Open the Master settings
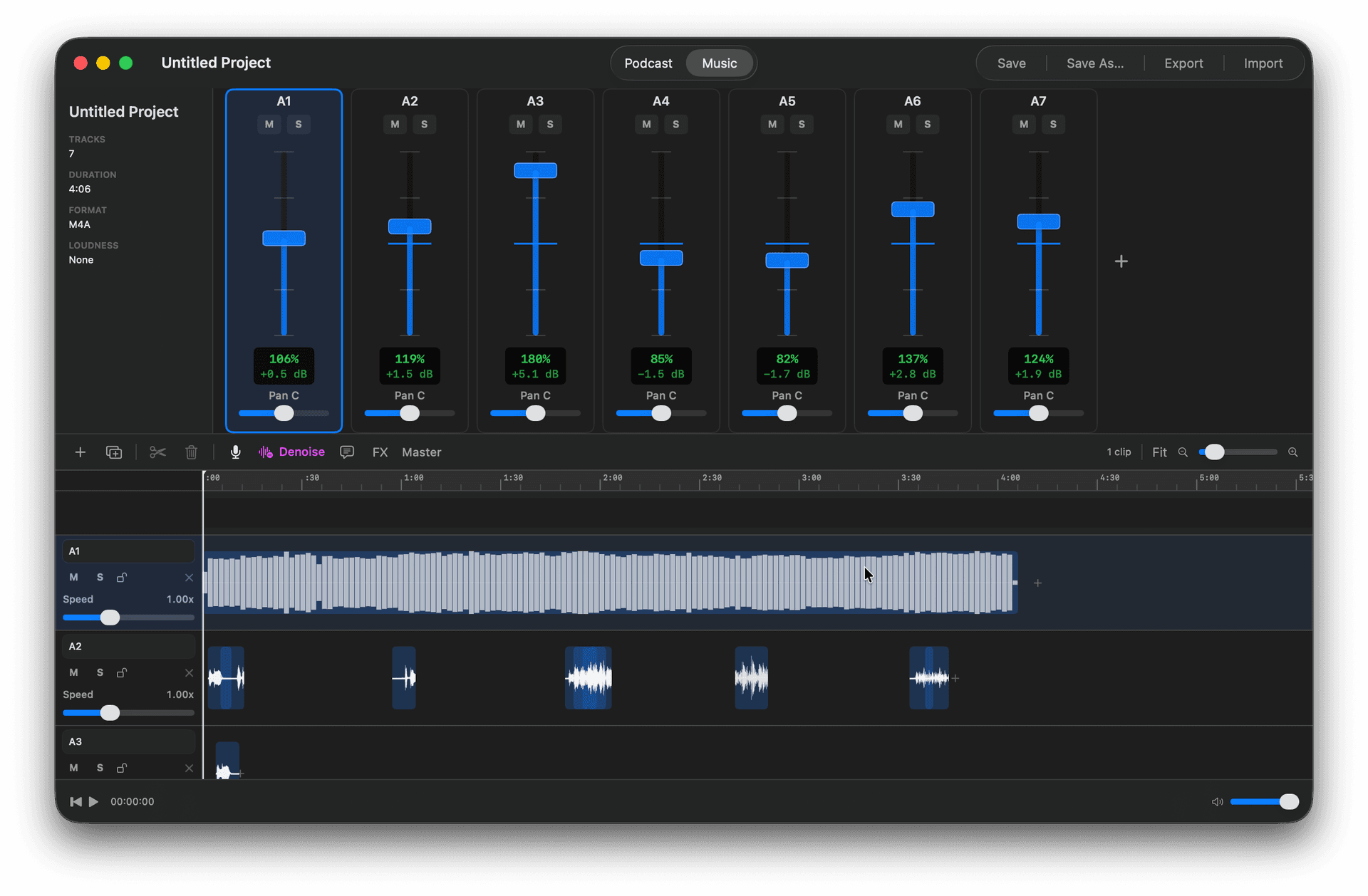Viewport: 1368px width, 896px height. pos(421,452)
